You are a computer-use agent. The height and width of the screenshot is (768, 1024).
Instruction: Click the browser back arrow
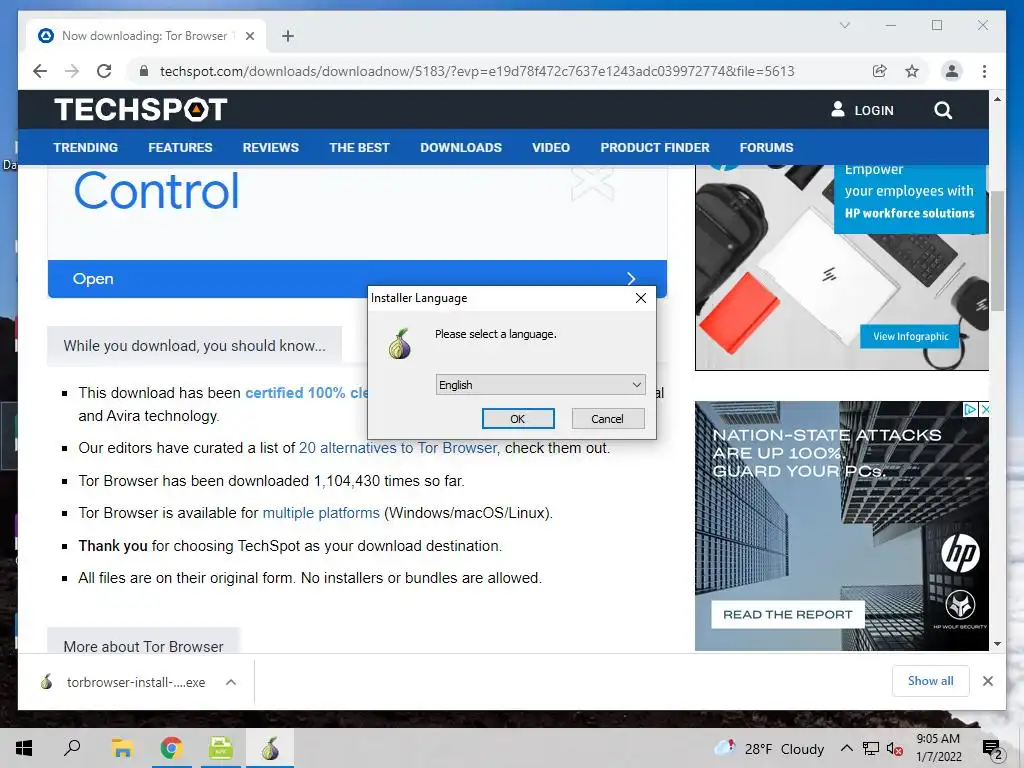pyautogui.click(x=40, y=71)
